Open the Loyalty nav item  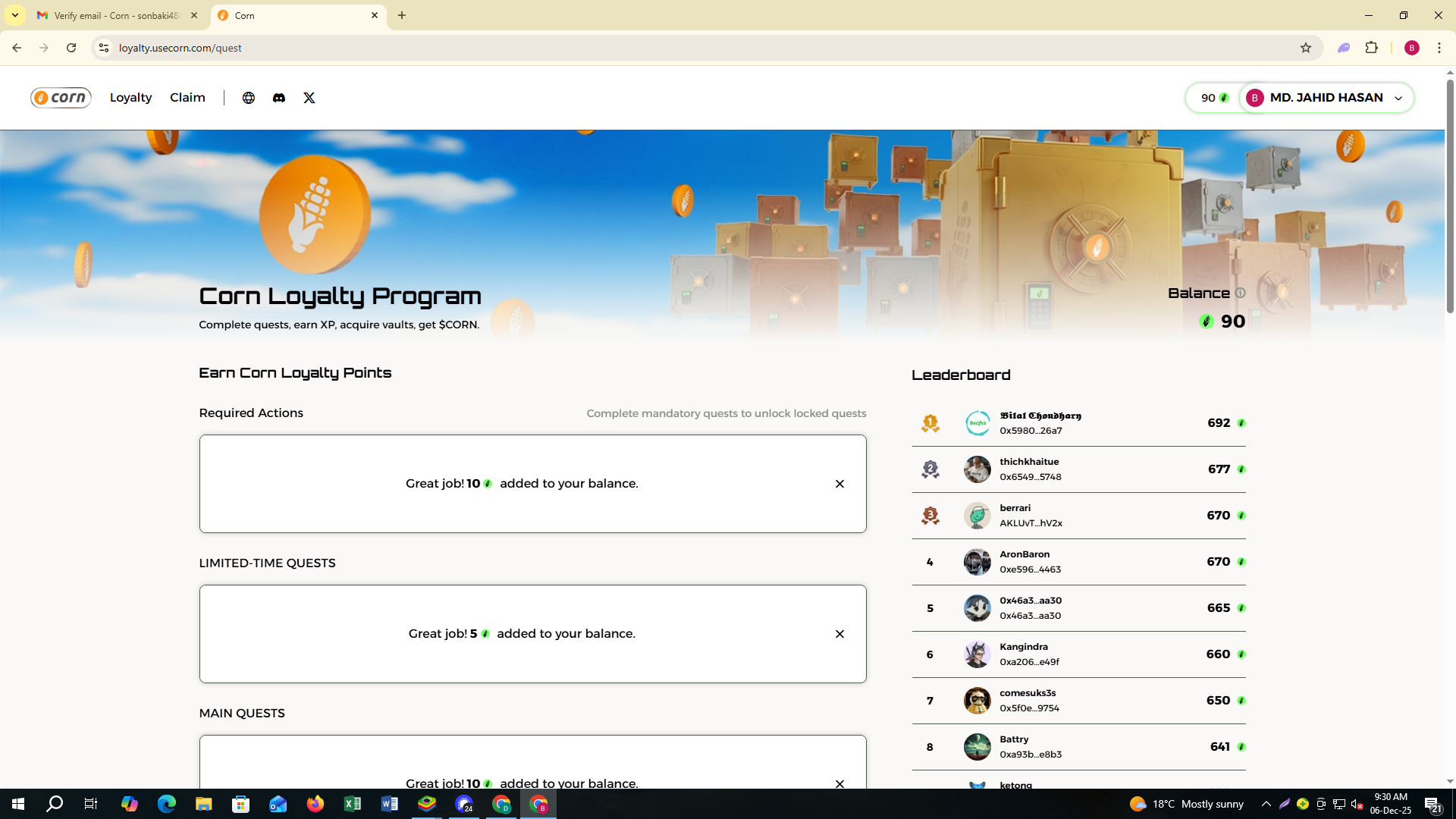(x=130, y=98)
